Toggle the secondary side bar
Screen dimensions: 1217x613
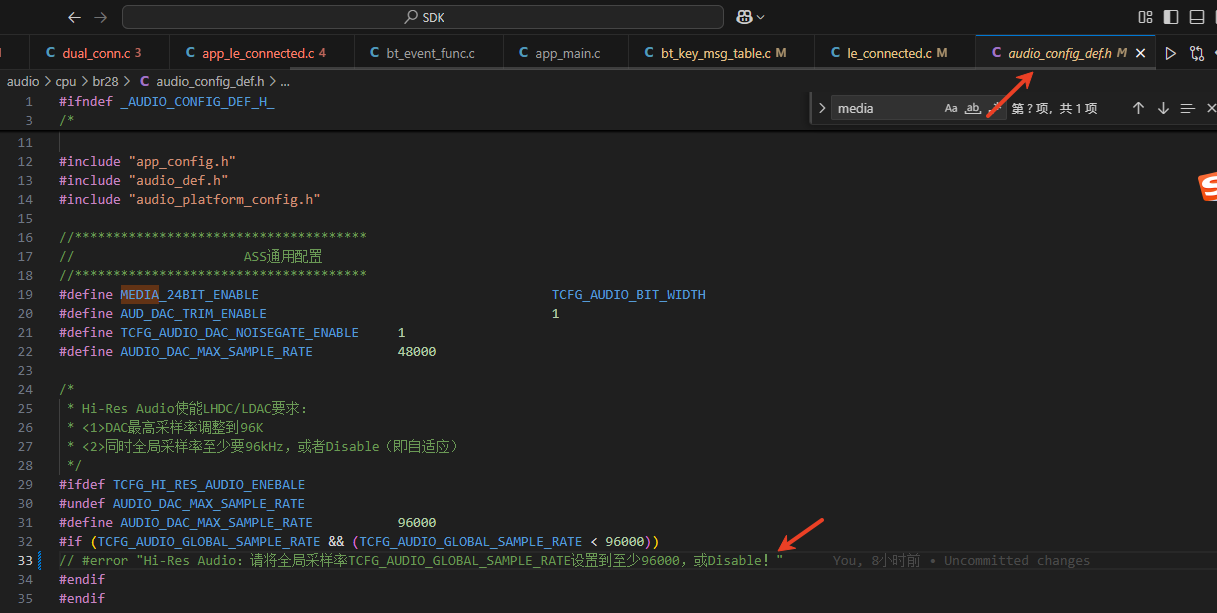point(1215,17)
